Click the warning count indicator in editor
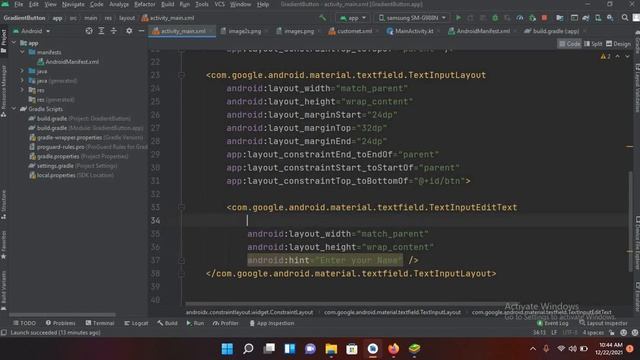This screenshot has height=360, width=640. [x=605, y=56]
